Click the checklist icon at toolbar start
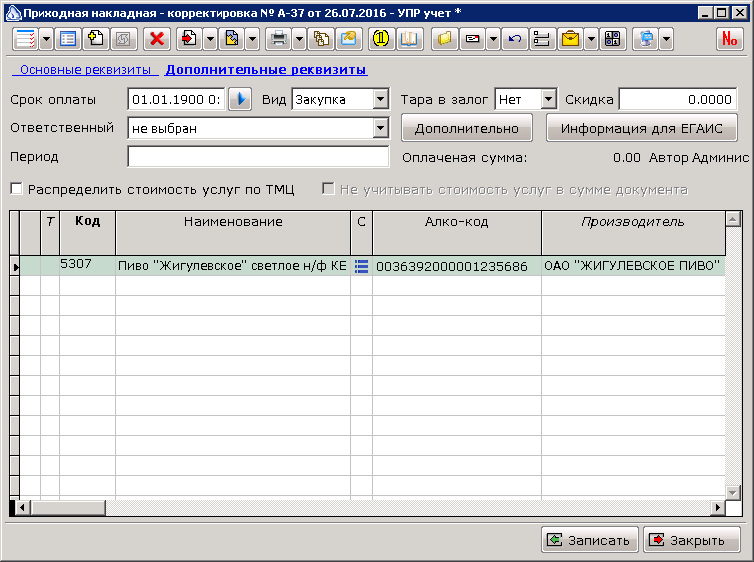 [25, 39]
